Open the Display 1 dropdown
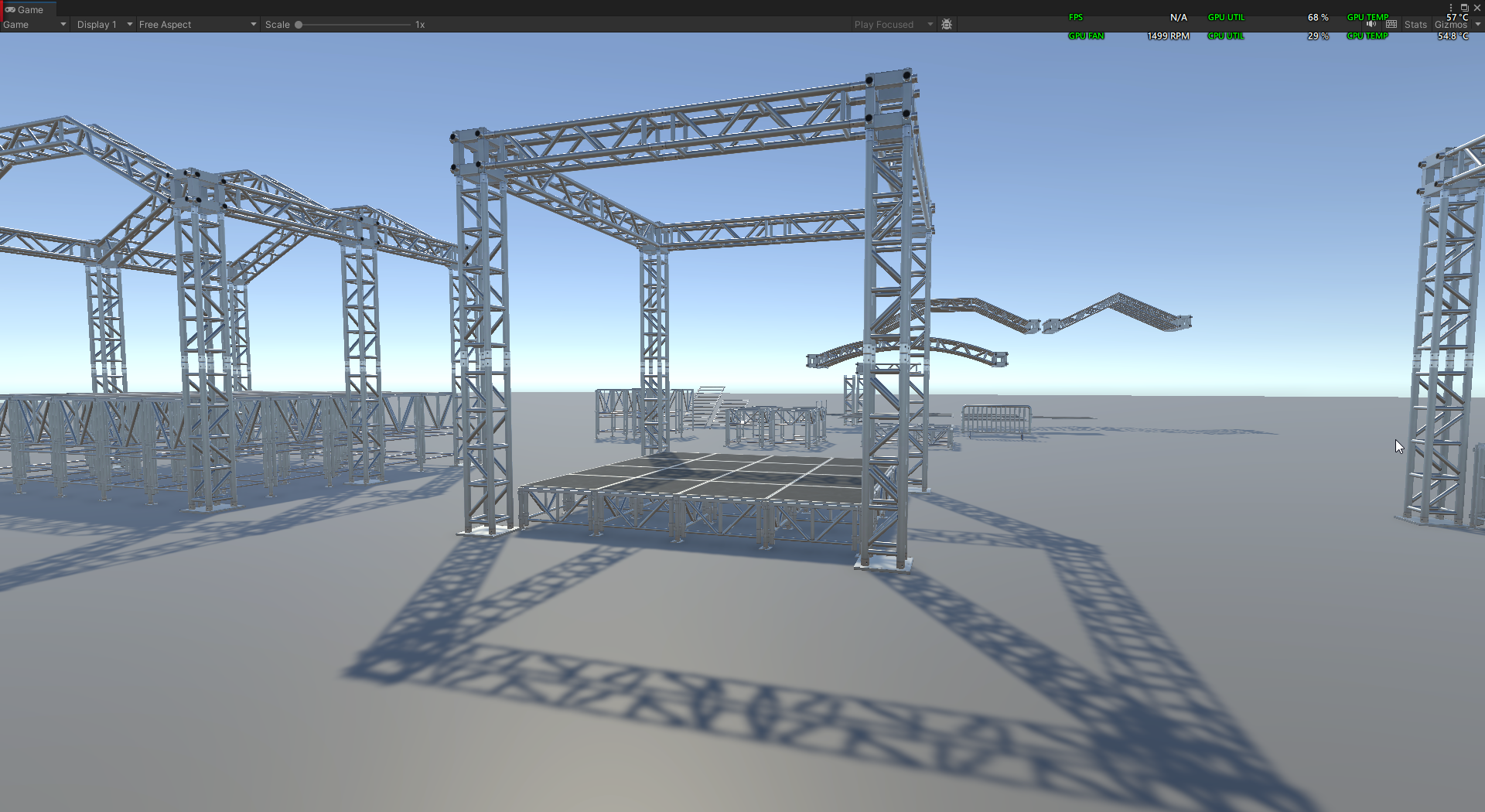Viewport: 1485px width, 812px height. pyautogui.click(x=104, y=25)
